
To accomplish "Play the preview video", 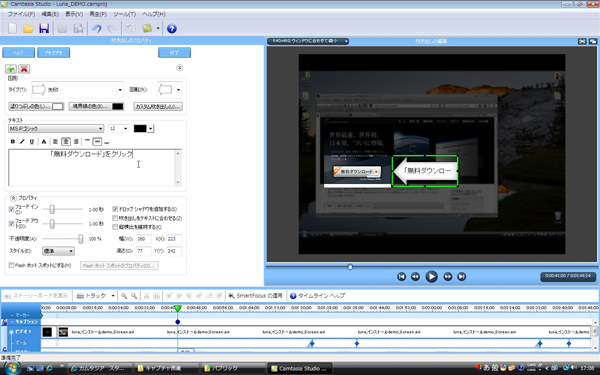I will (431, 276).
